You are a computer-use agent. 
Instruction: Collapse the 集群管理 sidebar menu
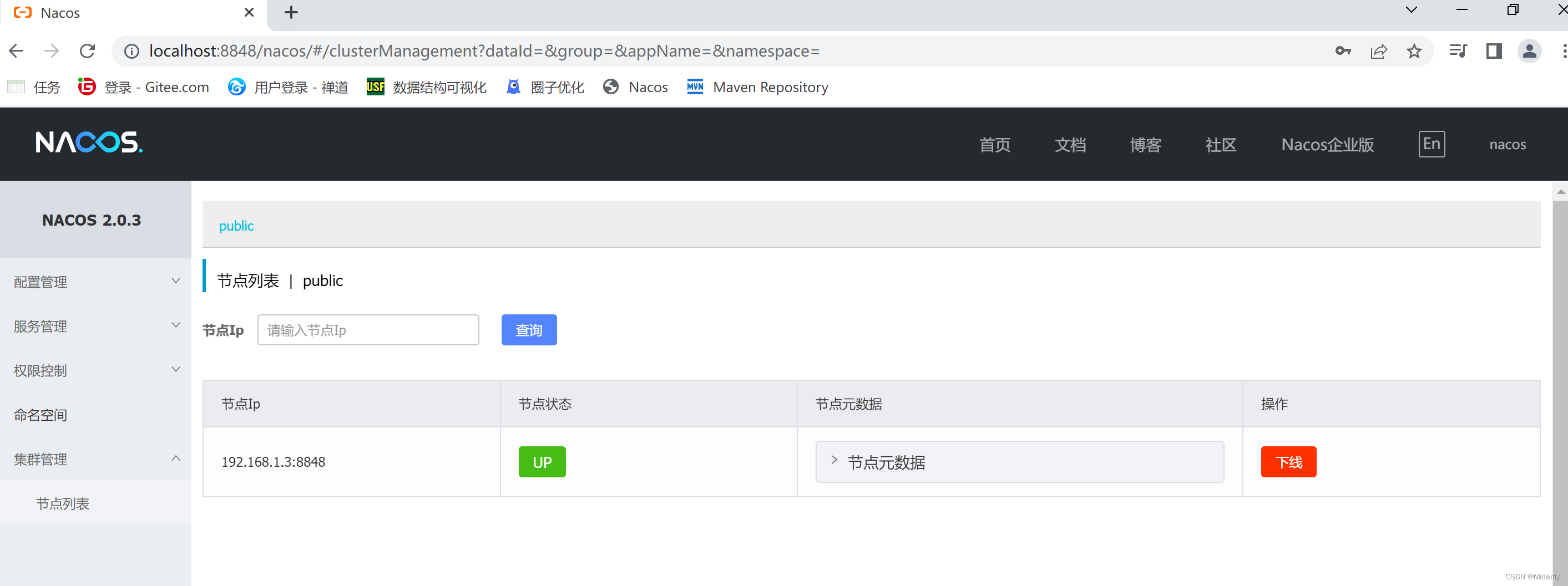click(x=95, y=460)
